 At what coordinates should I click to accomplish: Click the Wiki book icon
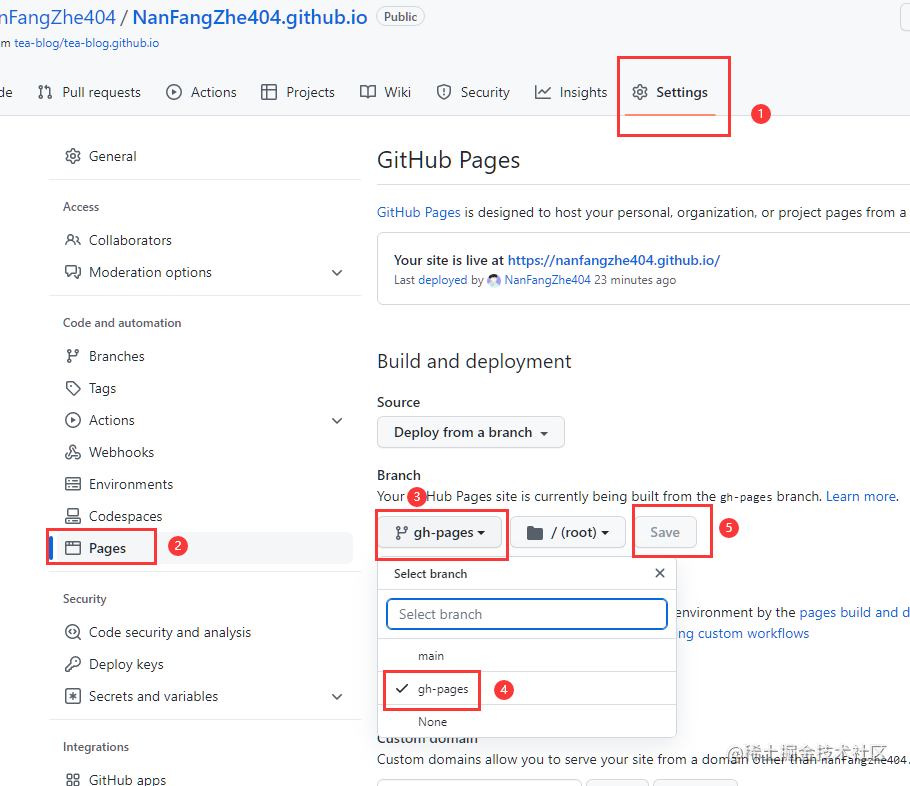pos(367,92)
